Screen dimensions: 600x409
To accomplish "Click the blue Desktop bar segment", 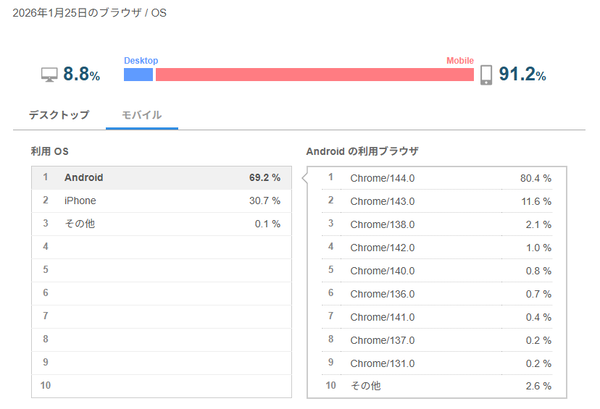I will [x=138, y=74].
